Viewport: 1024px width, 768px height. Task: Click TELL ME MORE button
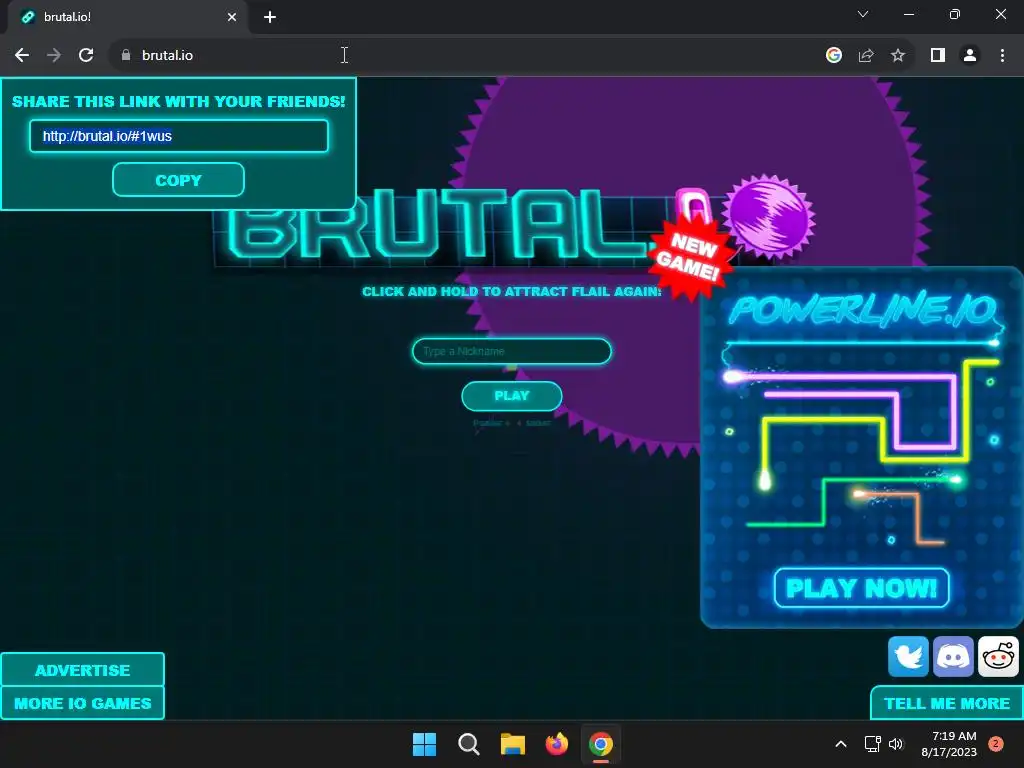[x=947, y=703]
